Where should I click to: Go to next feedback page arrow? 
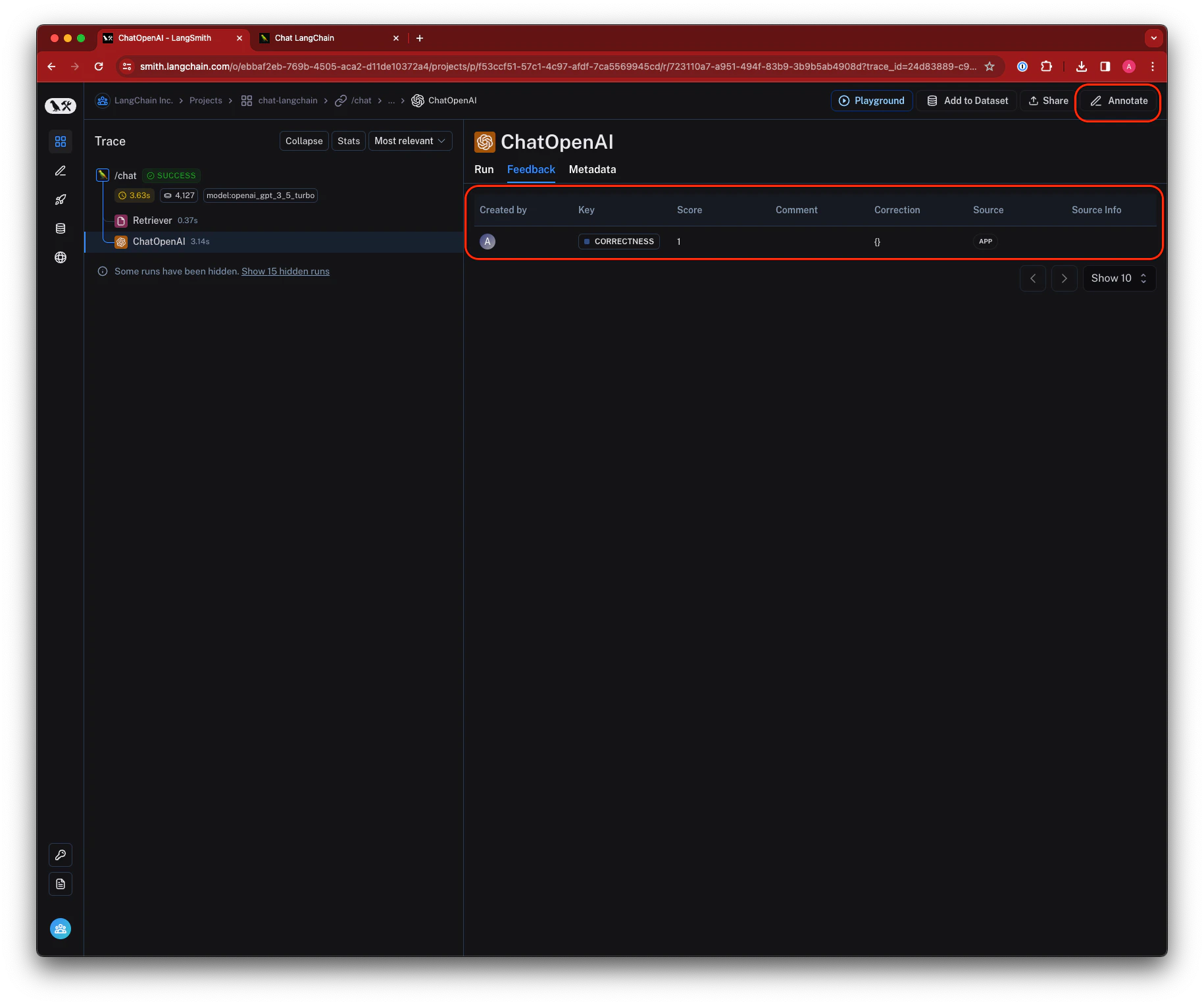(1064, 278)
